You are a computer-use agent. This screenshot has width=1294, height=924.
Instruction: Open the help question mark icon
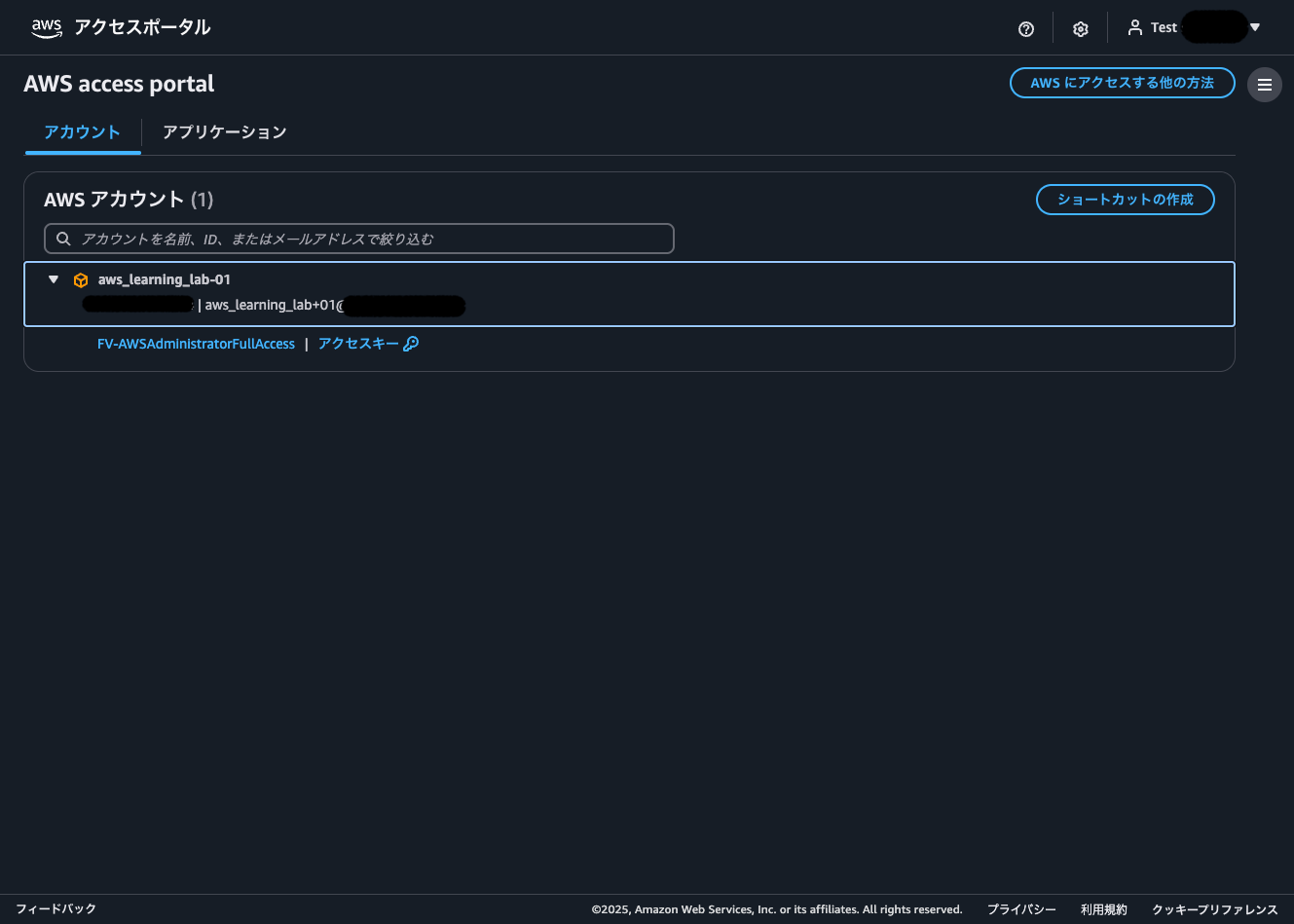pos(1025,29)
